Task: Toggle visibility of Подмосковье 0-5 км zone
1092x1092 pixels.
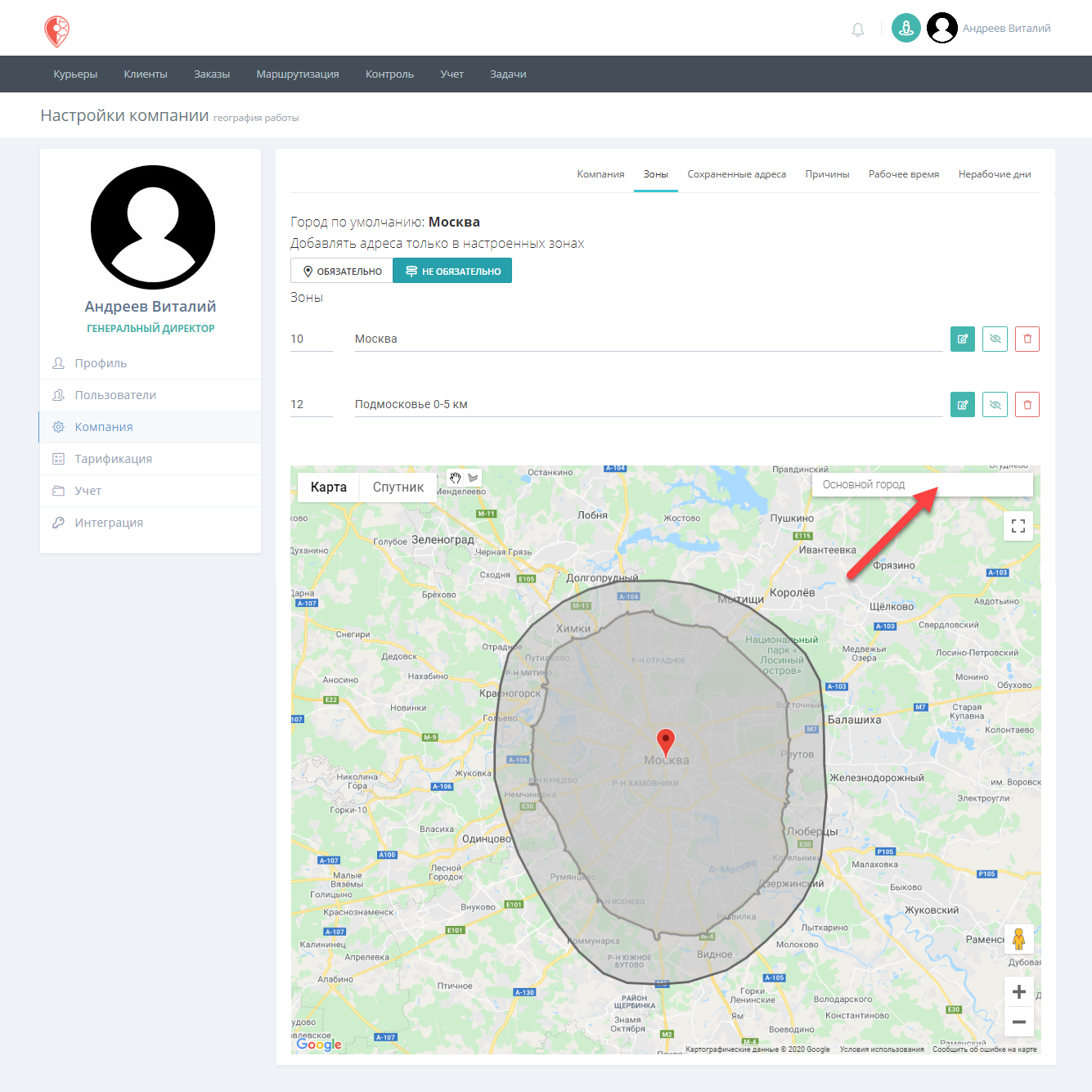Action: pyautogui.click(x=995, y=404)
